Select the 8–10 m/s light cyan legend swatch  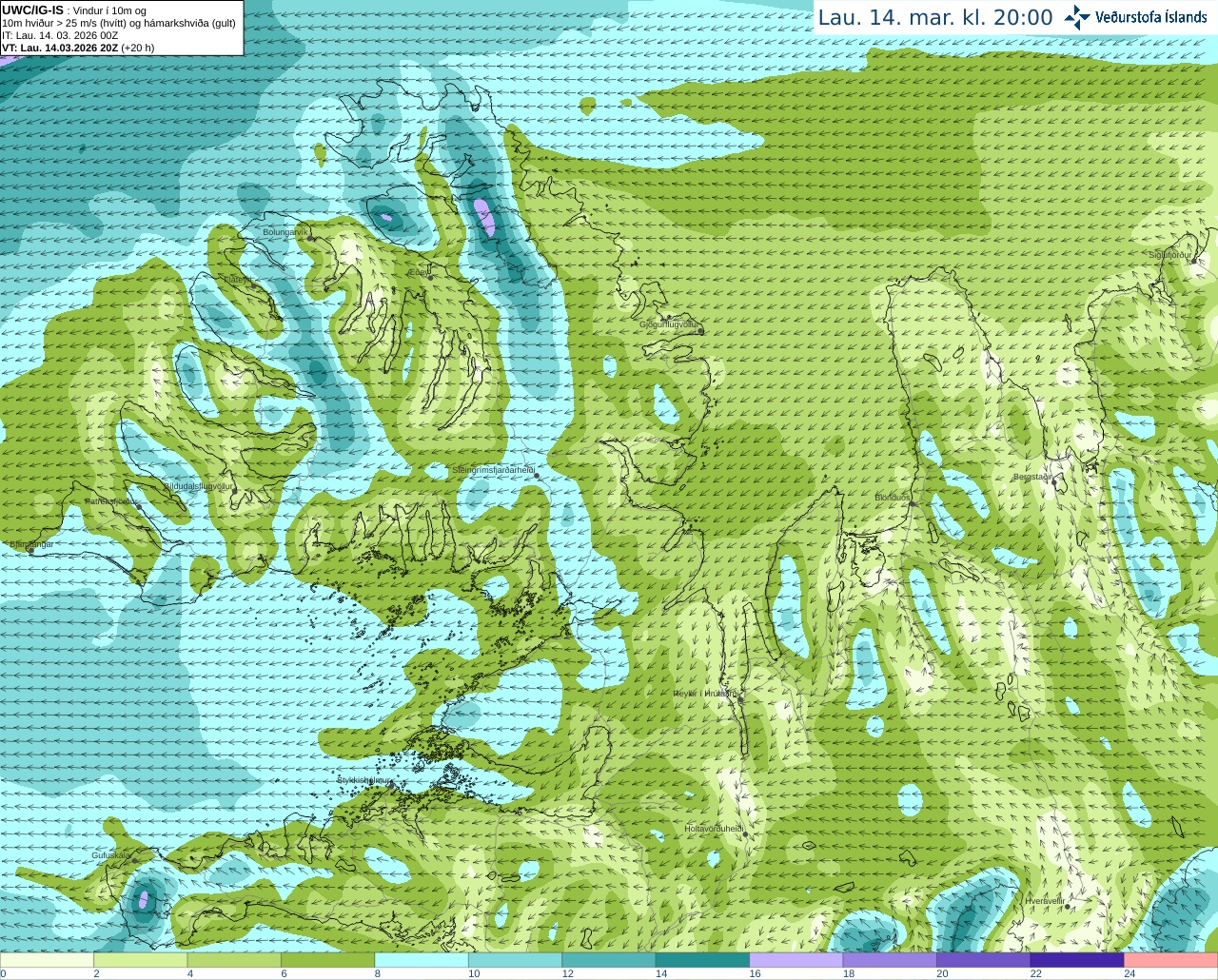coord(422,959)
